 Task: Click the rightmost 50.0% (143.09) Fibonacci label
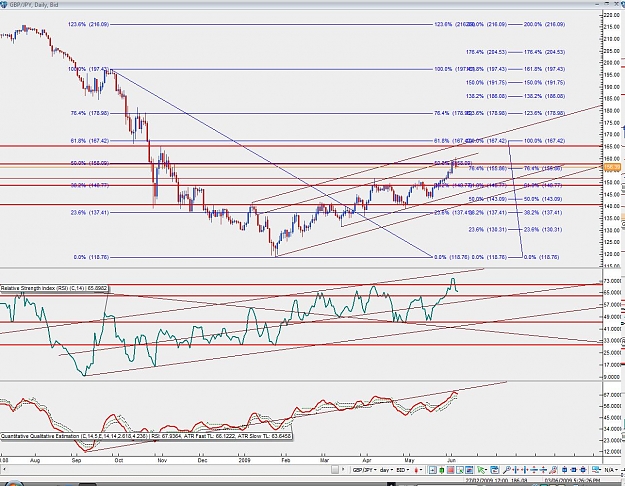point(543,199)
